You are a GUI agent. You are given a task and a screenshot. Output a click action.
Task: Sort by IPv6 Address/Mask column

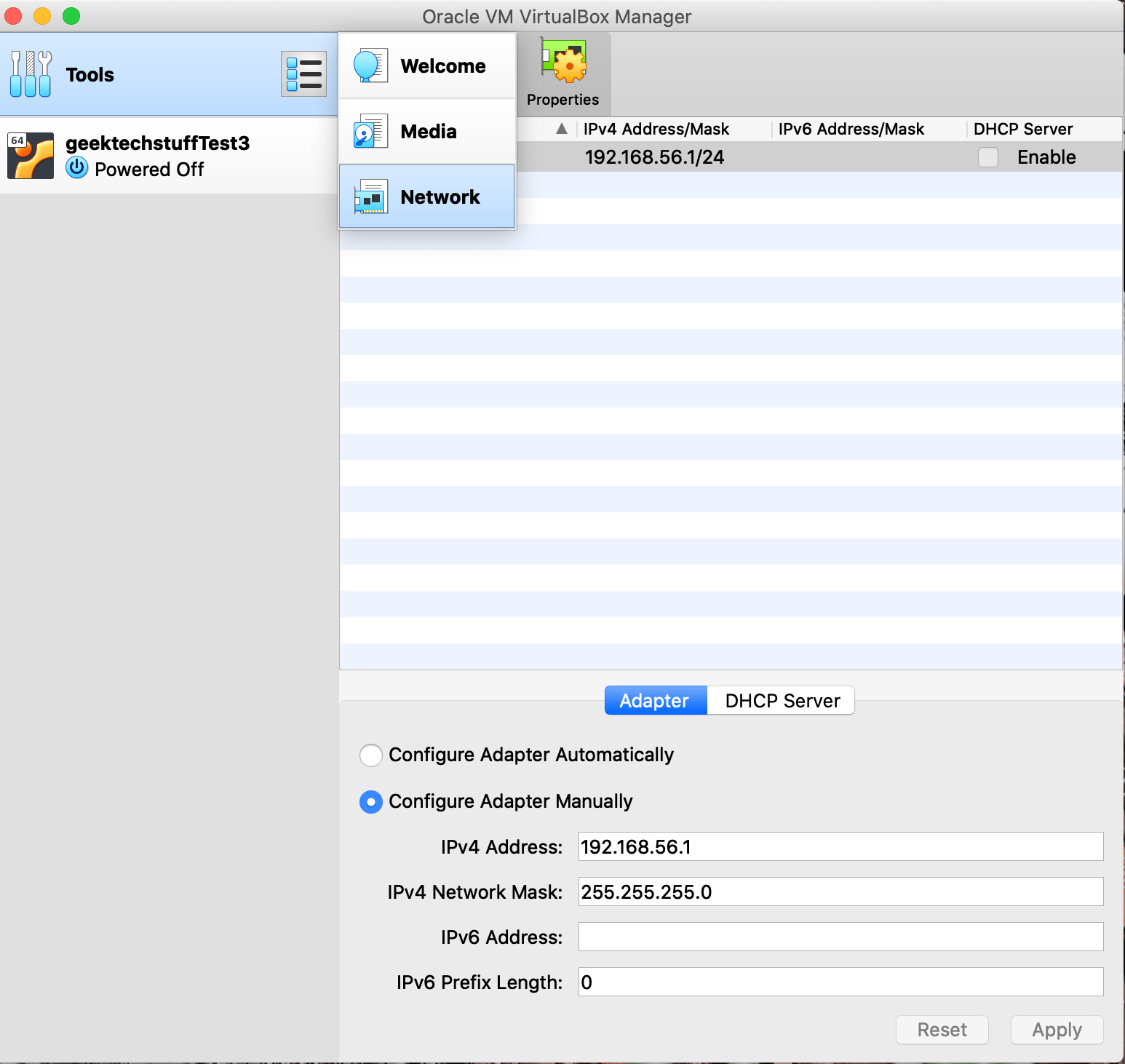click(851, 129)
